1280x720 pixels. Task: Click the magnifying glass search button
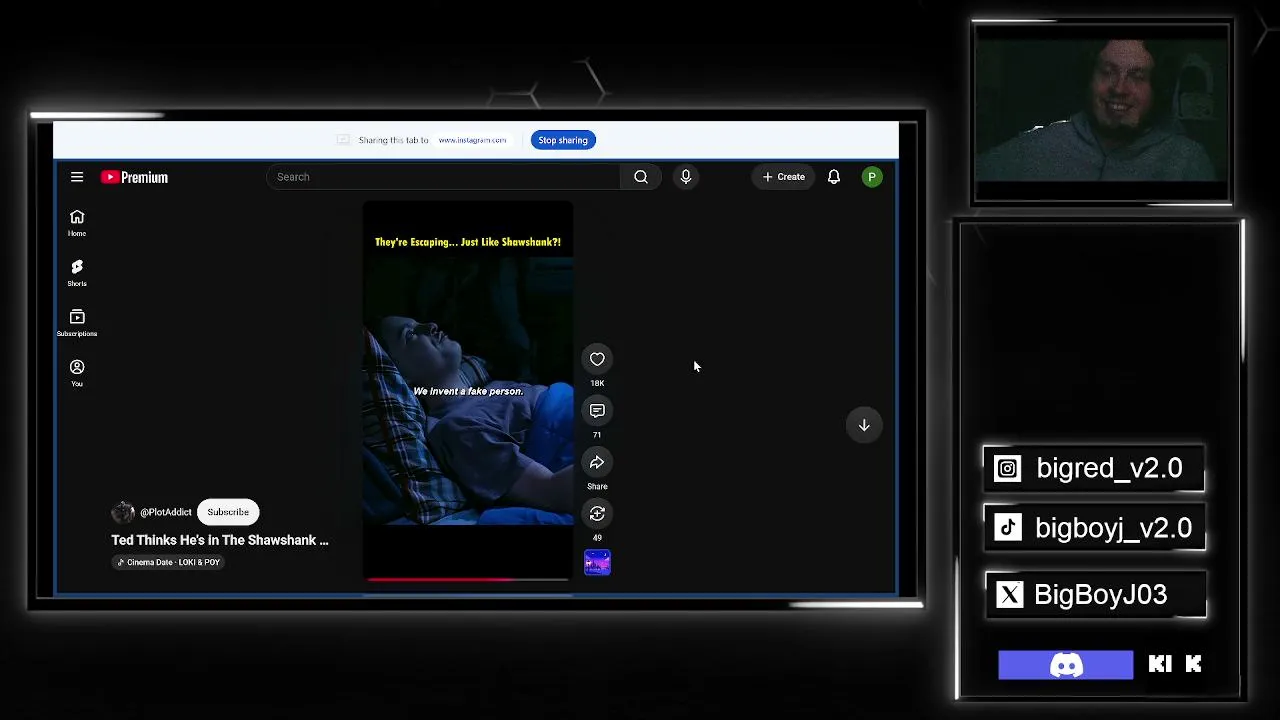point(641,177)
